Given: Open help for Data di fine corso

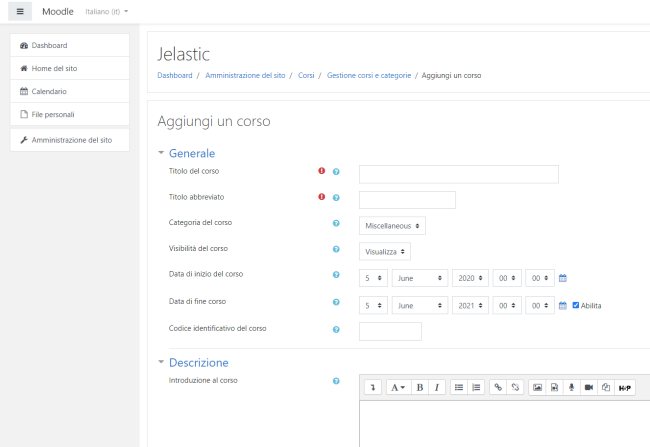Looking at the screenshot, I should pyautogui.click(x=336, y=302).
